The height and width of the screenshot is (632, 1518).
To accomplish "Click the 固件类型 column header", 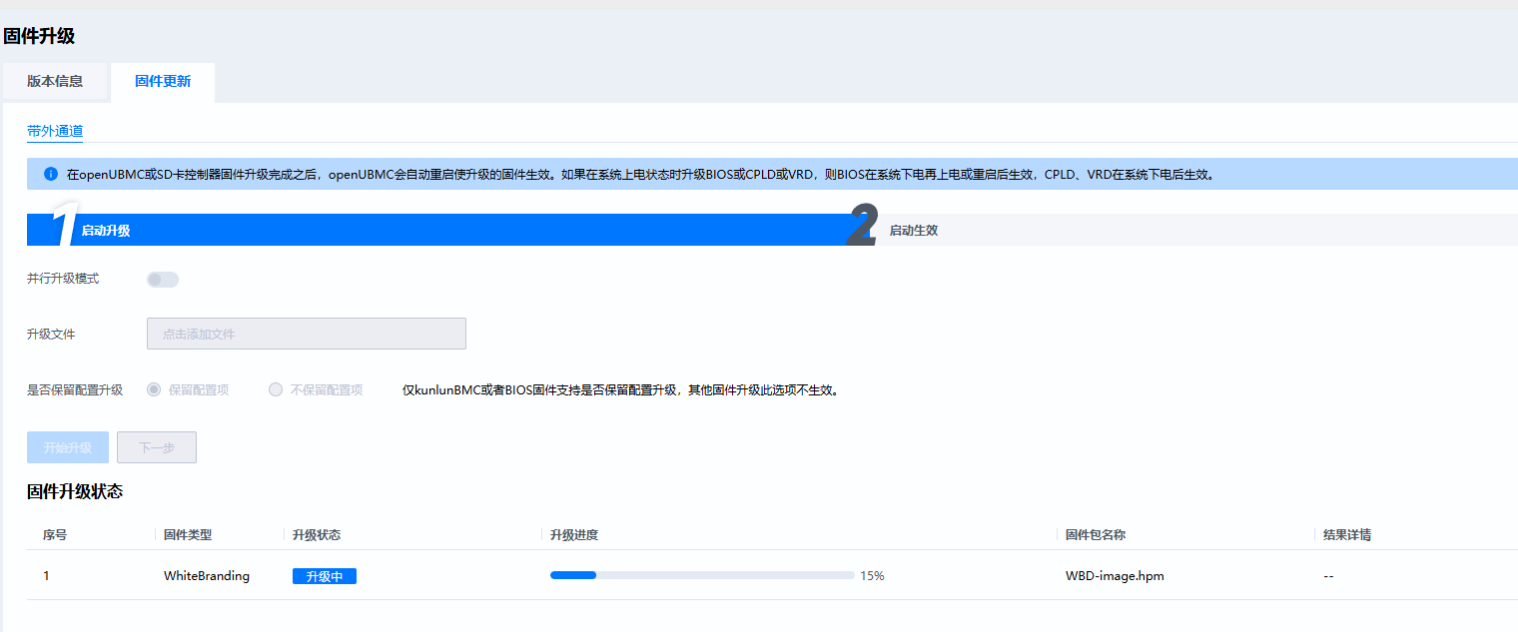I will click(x=188, y=535).
